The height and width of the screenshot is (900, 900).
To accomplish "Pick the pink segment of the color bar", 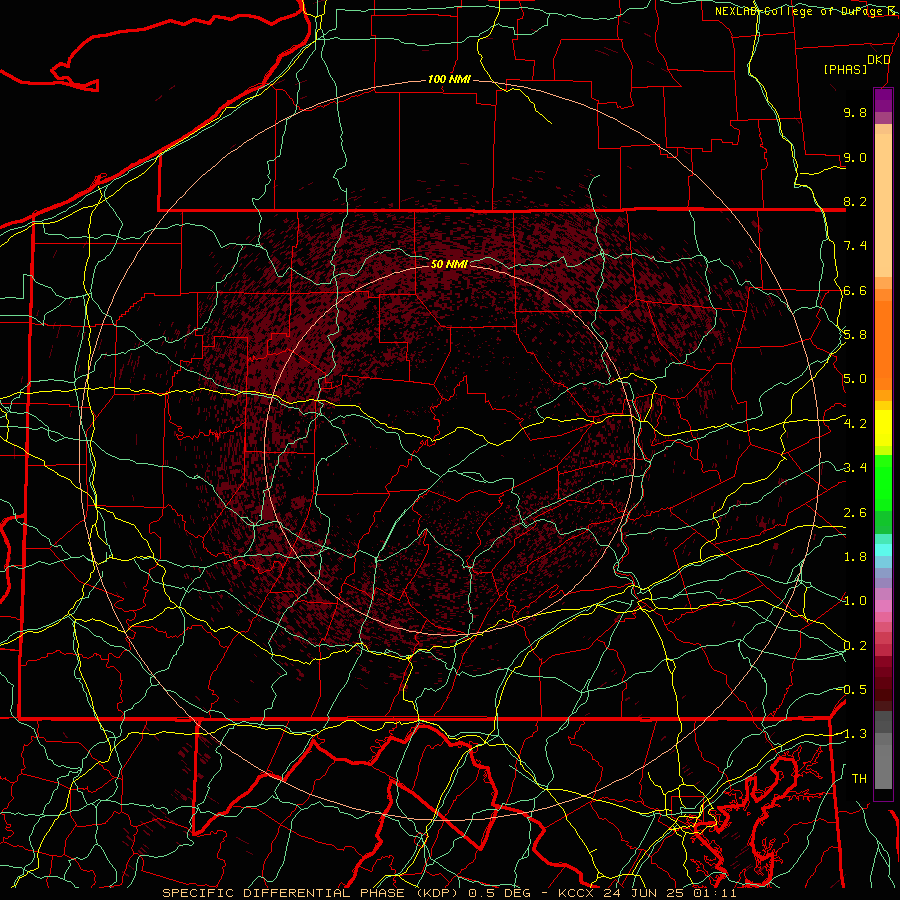I will coord(883,606).
